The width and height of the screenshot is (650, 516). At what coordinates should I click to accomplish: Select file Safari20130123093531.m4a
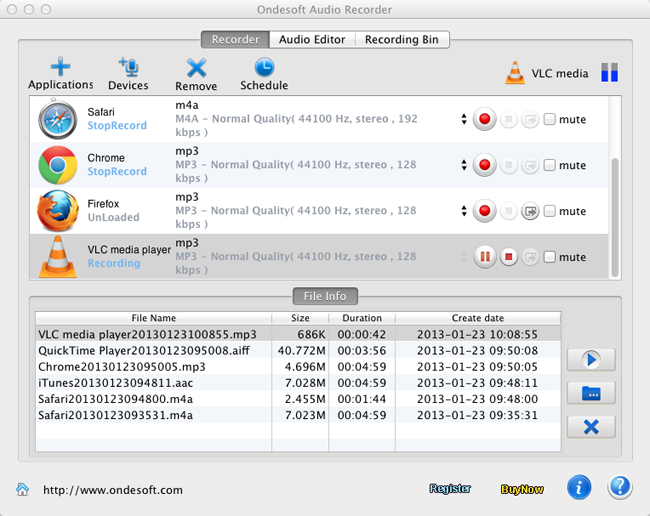116,415
